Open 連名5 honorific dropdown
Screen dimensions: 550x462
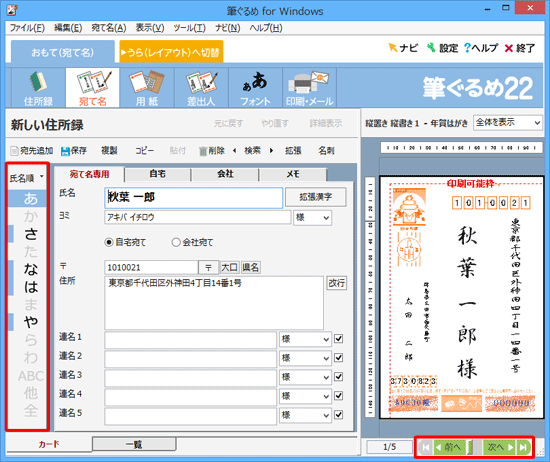(x=305, y=415)
